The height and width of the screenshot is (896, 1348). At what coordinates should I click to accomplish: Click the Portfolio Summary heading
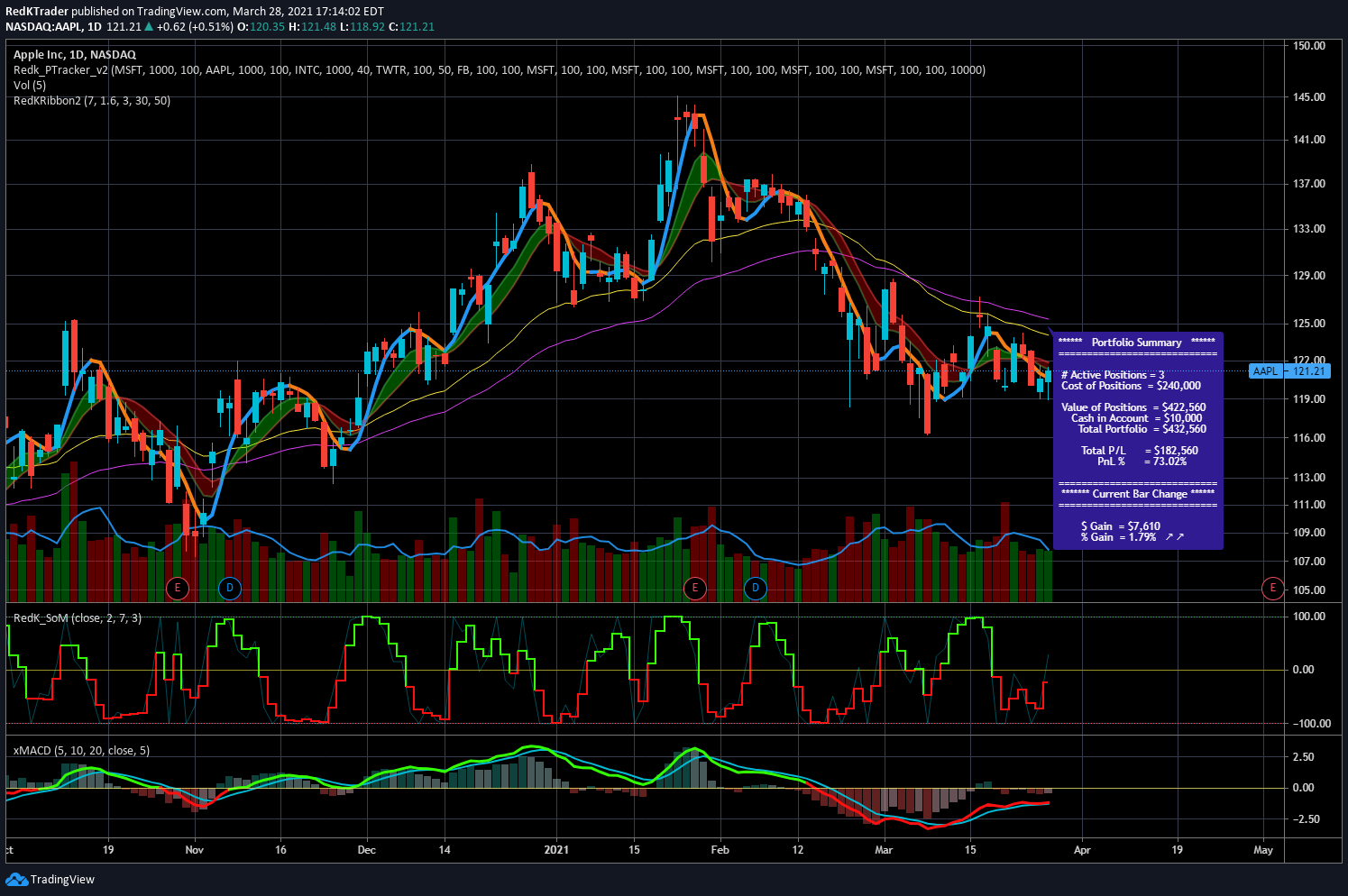[x=1137, y=343]
